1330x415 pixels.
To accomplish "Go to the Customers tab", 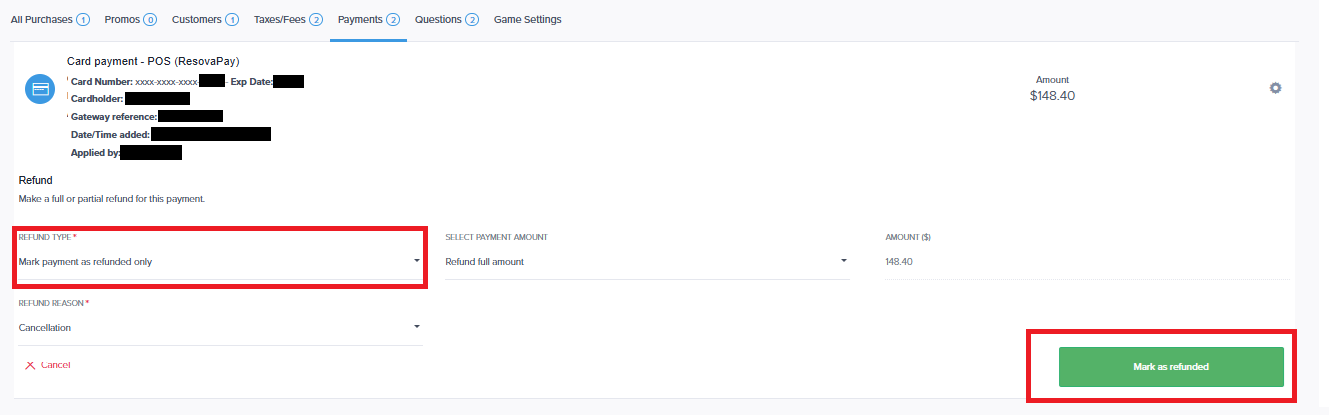I will tap(205, 20).
